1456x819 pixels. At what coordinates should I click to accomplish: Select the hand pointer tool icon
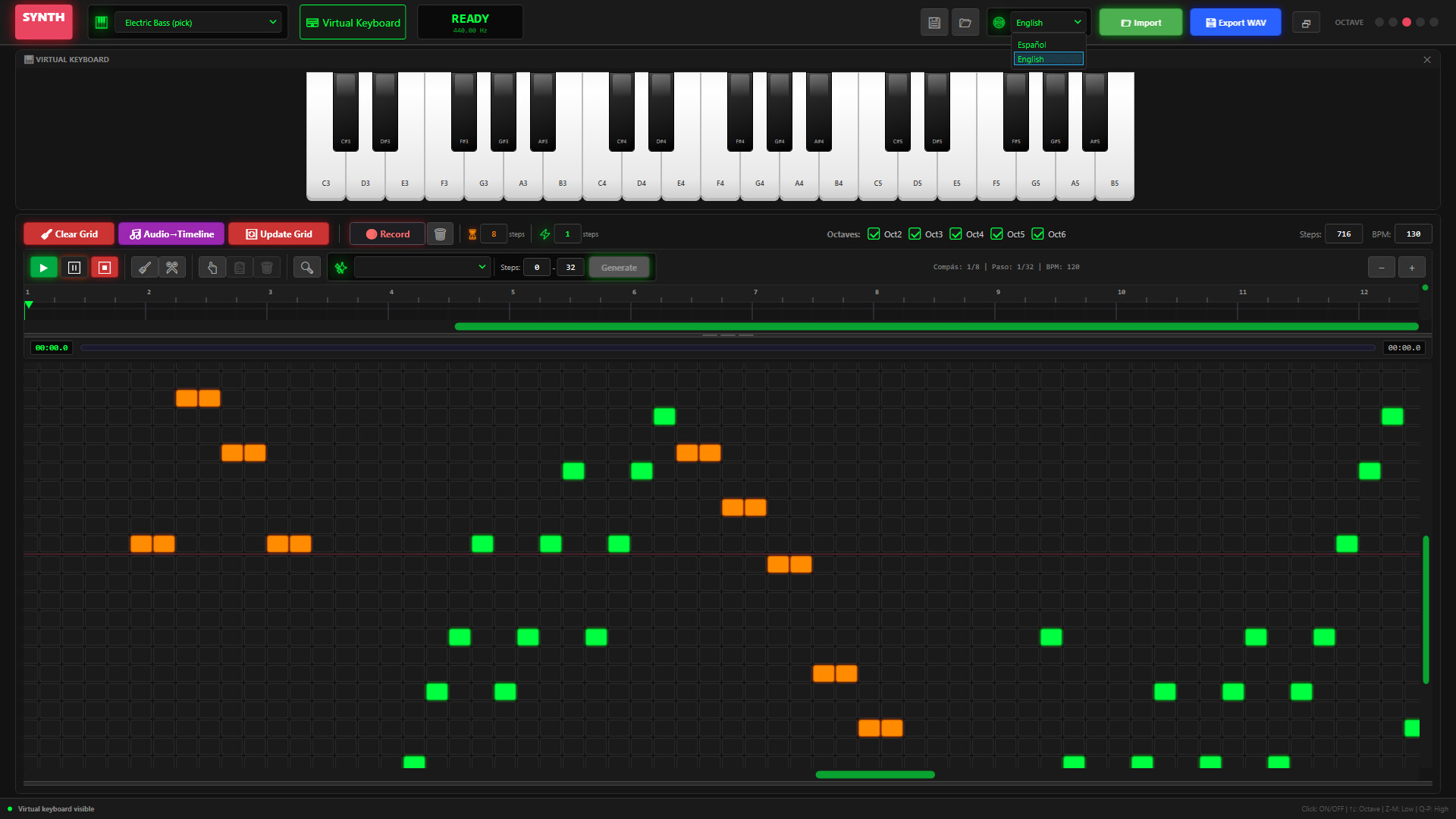click(x=212, y=267)
